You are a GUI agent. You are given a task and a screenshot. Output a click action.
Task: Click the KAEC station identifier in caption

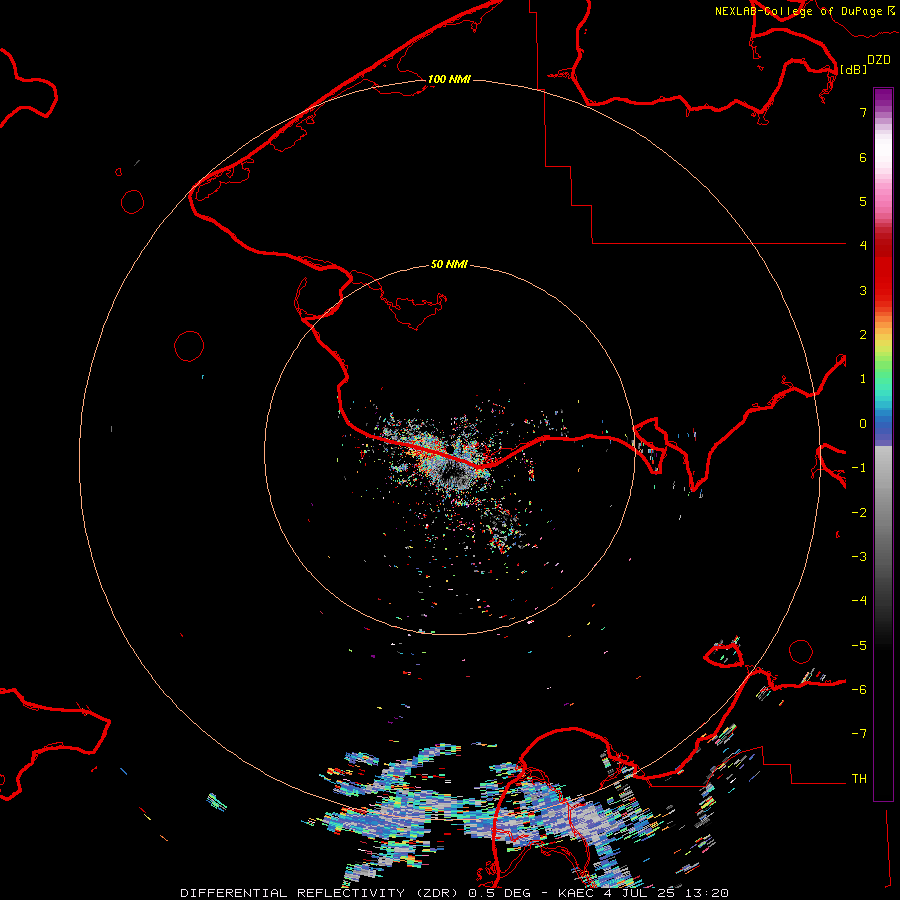(577, 893)
